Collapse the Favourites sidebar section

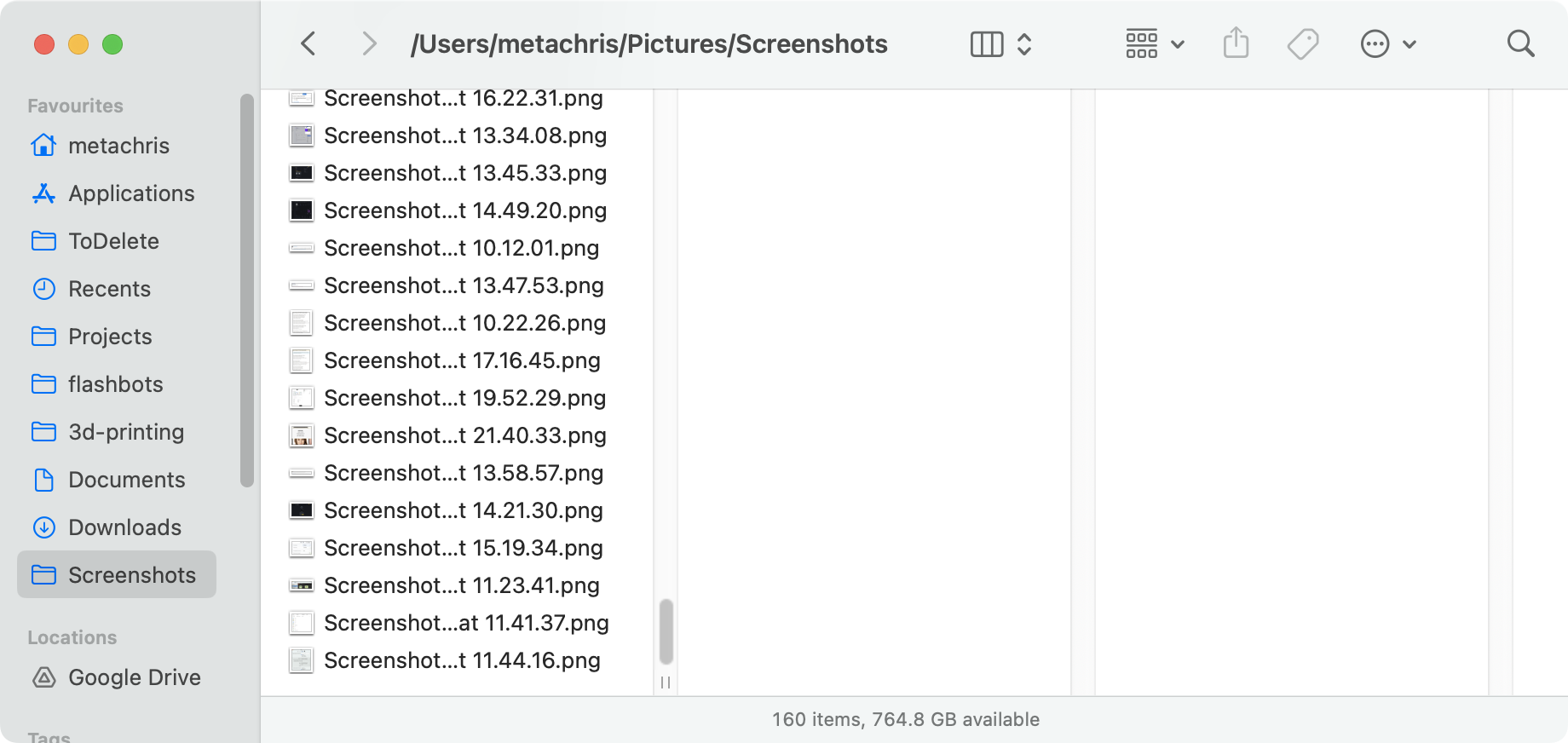[75, 105]
